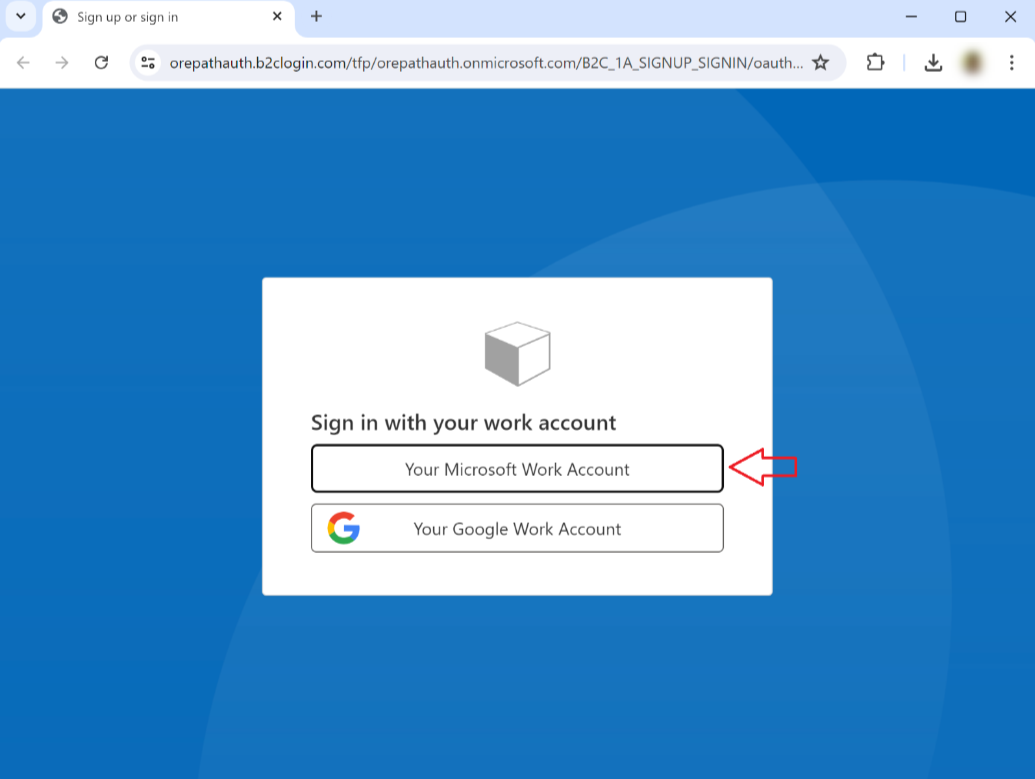The width and height of the screenshot is (1035, 779).
Task: Close the browser window
Action: (x=1009, y=17)
